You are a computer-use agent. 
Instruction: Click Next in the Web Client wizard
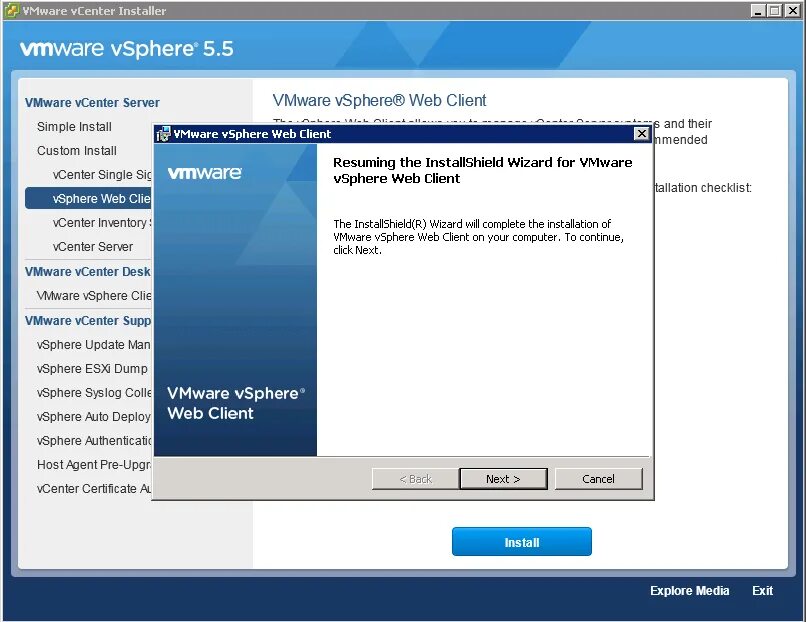point(503,479)
